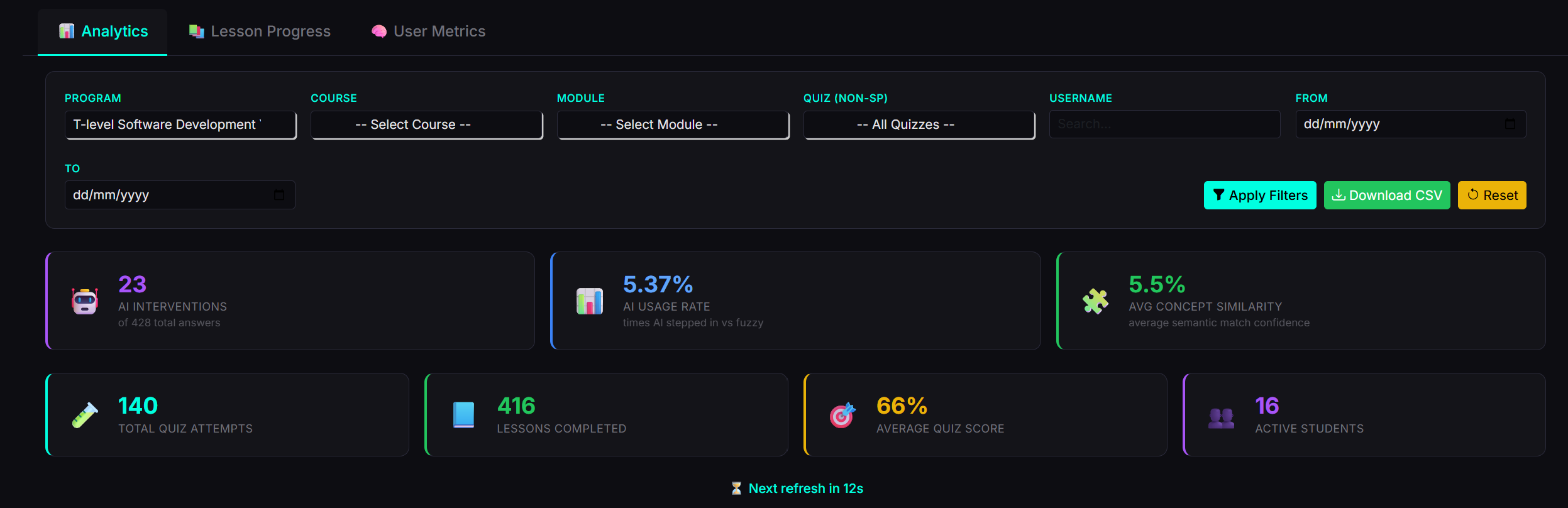The image size is (1568, 508).
Task: Click the "16" active students value
Action: pyautogui.click(x=1267, y=406)
